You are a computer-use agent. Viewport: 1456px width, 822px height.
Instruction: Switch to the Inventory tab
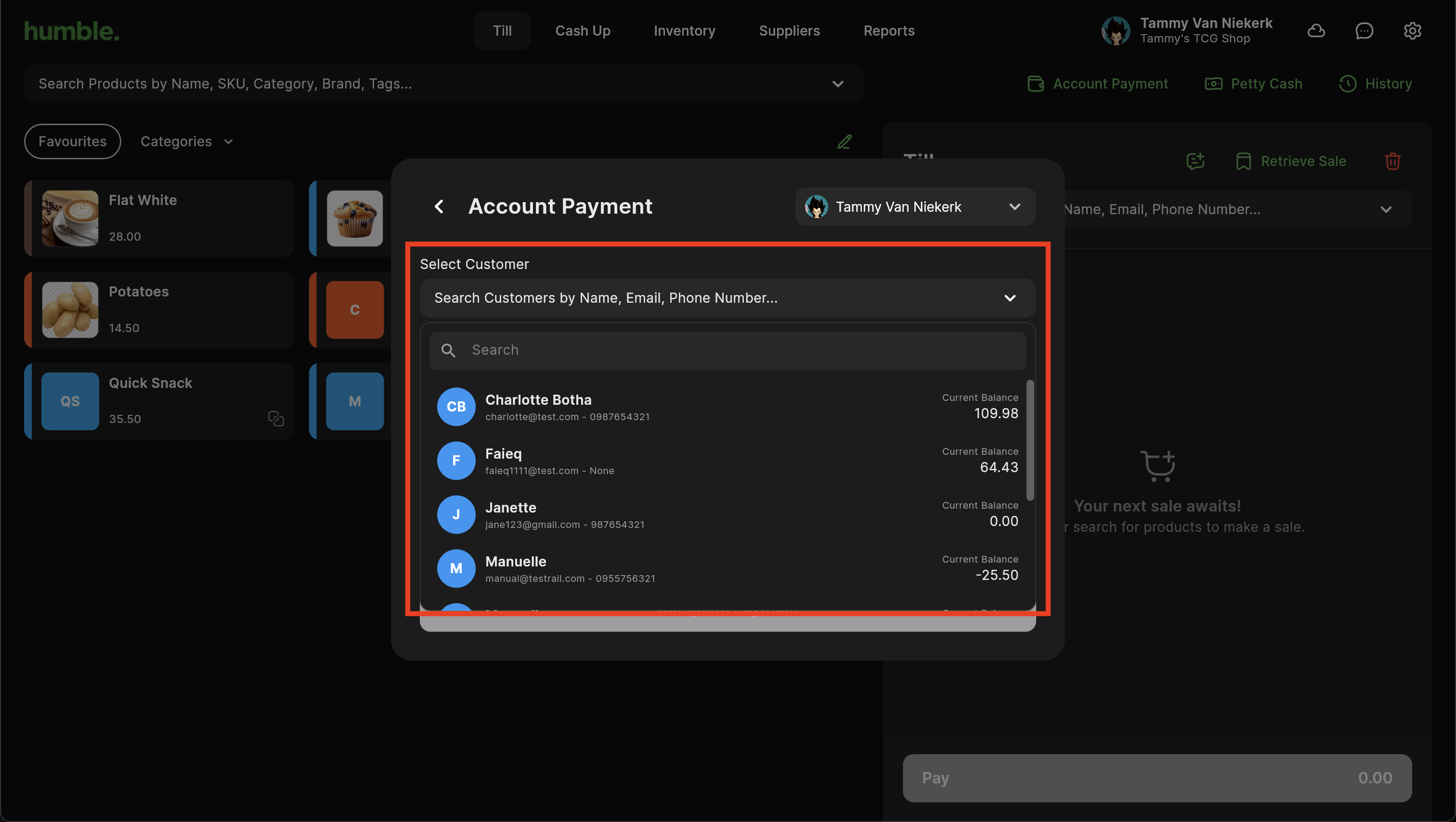tap(684, 30)
